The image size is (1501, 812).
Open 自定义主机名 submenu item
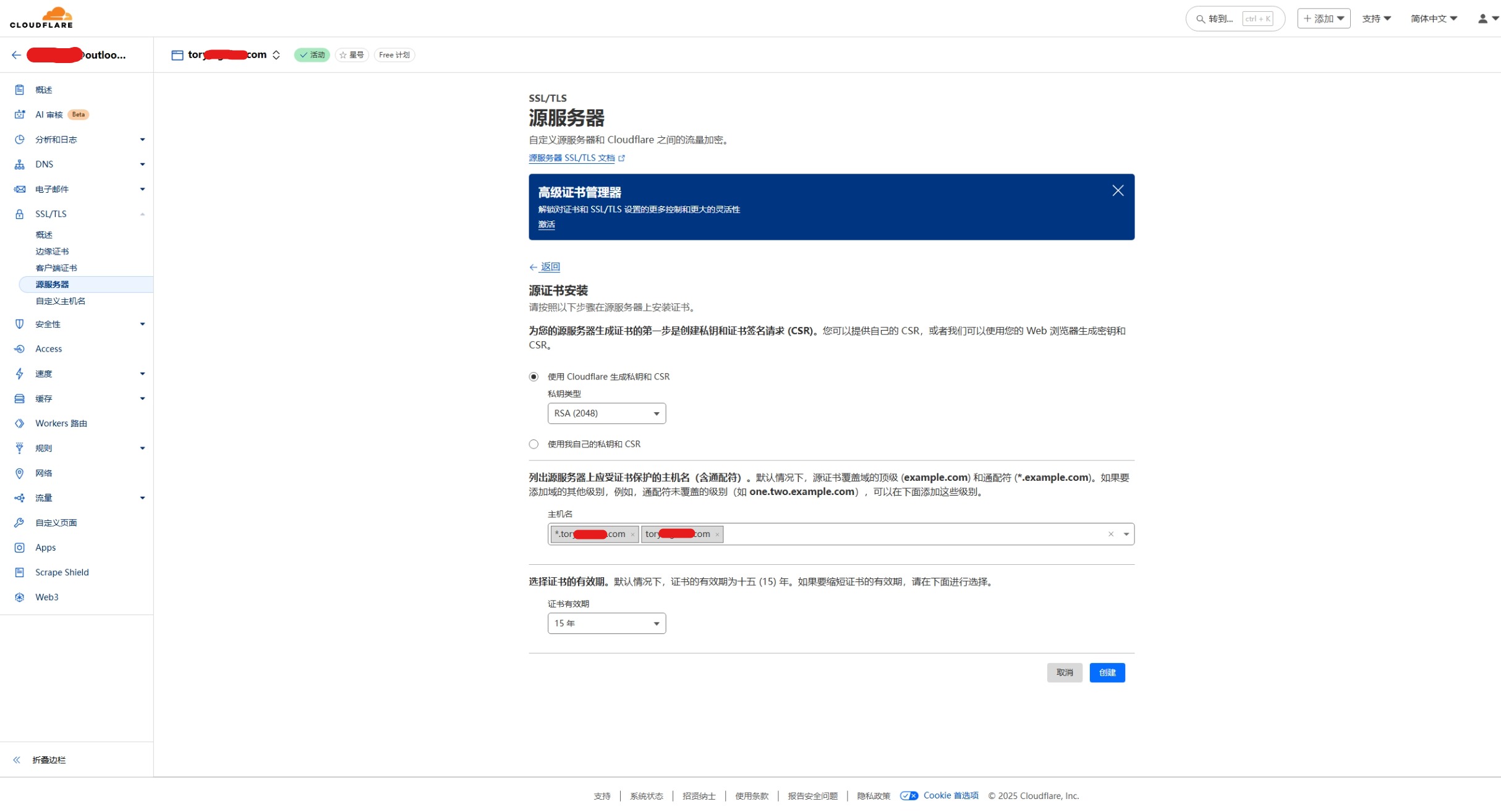(60, 301)
